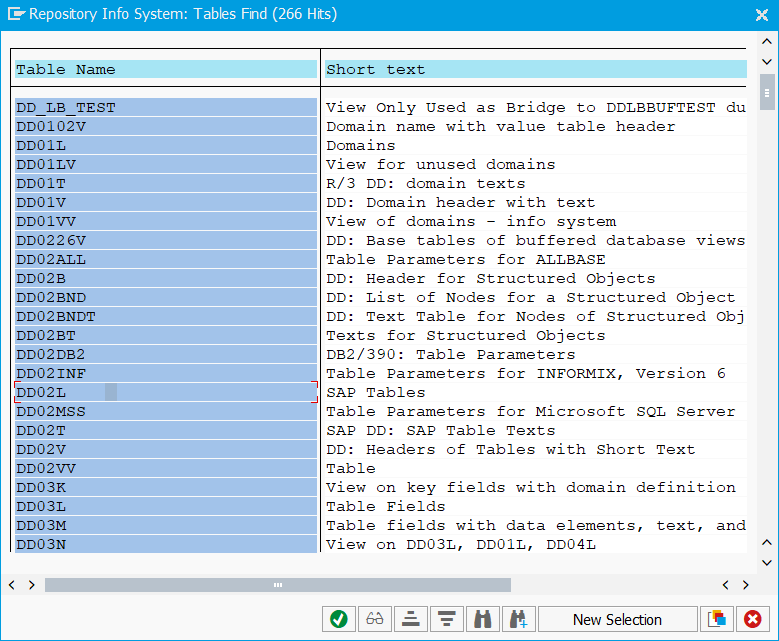Click 'Table Parameters for ALLBASE' text
779x641 pixels.
pyautogui.click(x=466, y=259)
